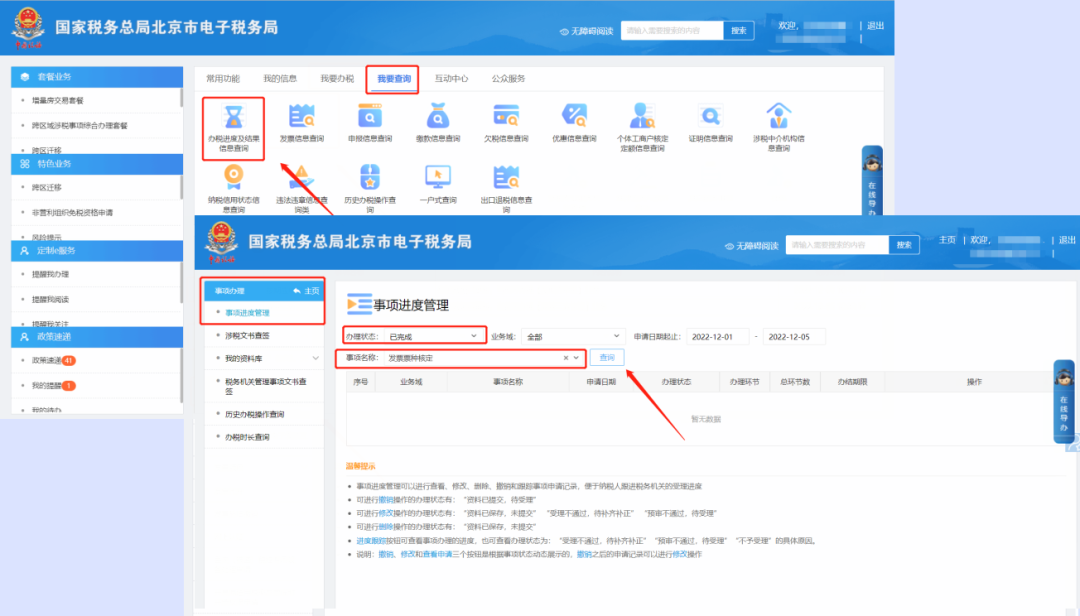This screenshot has height=616, width=1080.
Task: Open the 业务域 dropdown showing 全部
Action: coord(574,336)
